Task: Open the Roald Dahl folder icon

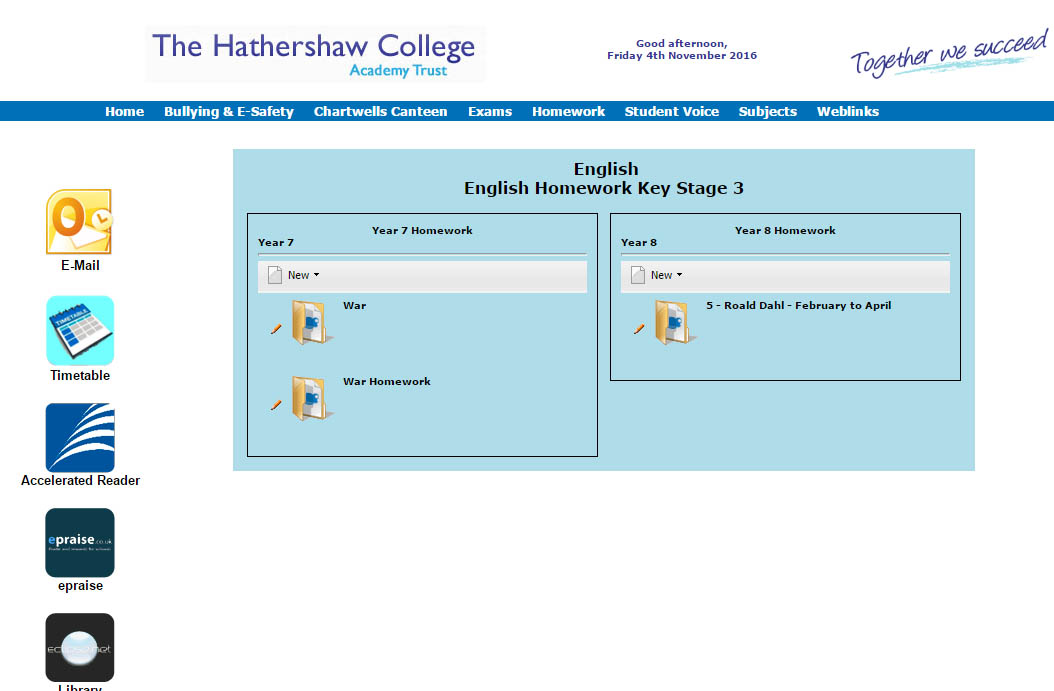Action: [x=675, y=323]
